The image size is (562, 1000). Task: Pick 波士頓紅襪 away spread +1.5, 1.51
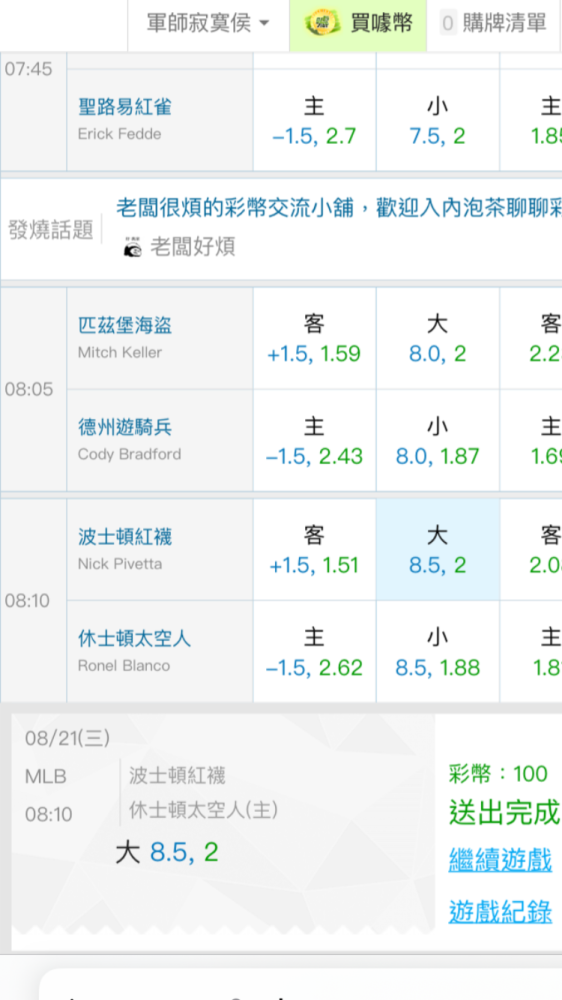(314, 550)
